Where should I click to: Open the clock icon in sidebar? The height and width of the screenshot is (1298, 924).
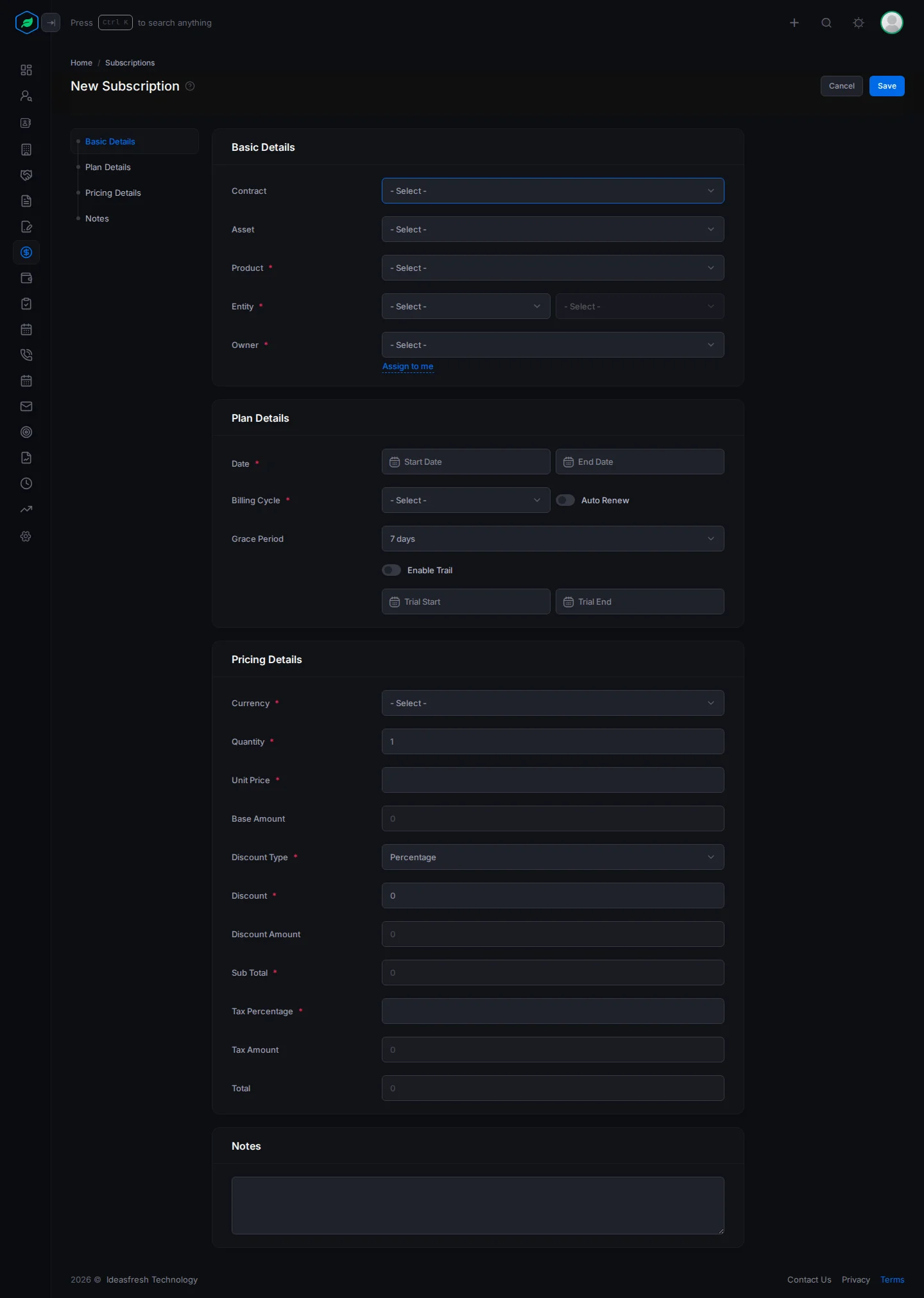click(x=26, y=483)
